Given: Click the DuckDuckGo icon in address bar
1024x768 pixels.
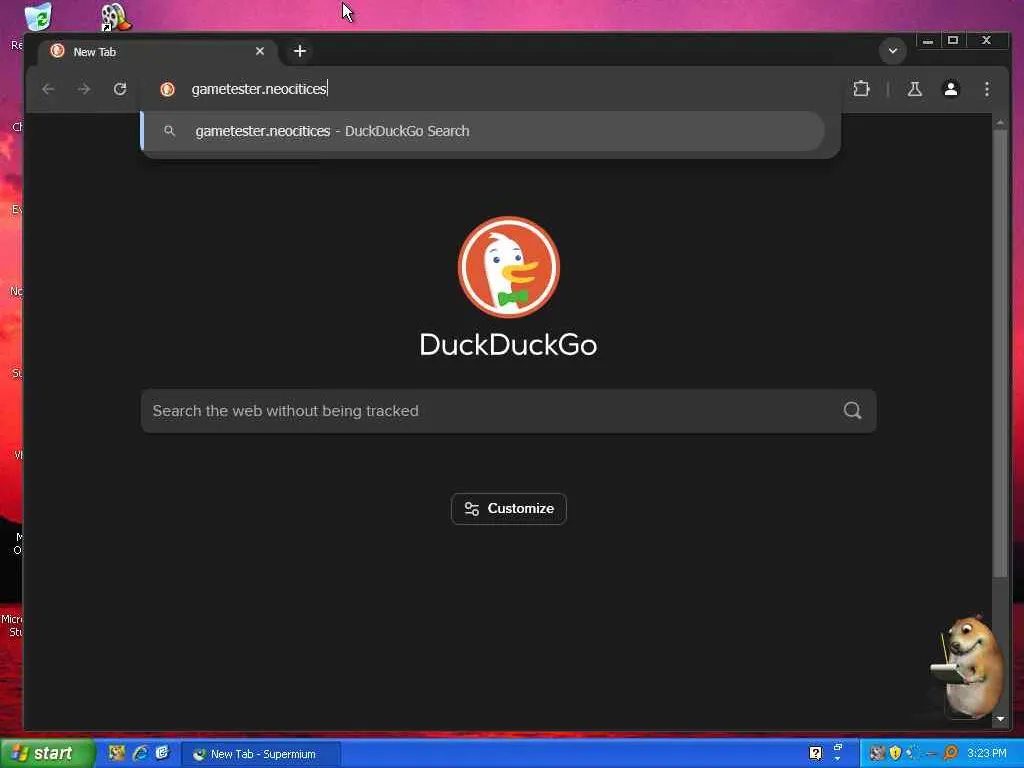Looking at the screenshot, I should [168, 89].
